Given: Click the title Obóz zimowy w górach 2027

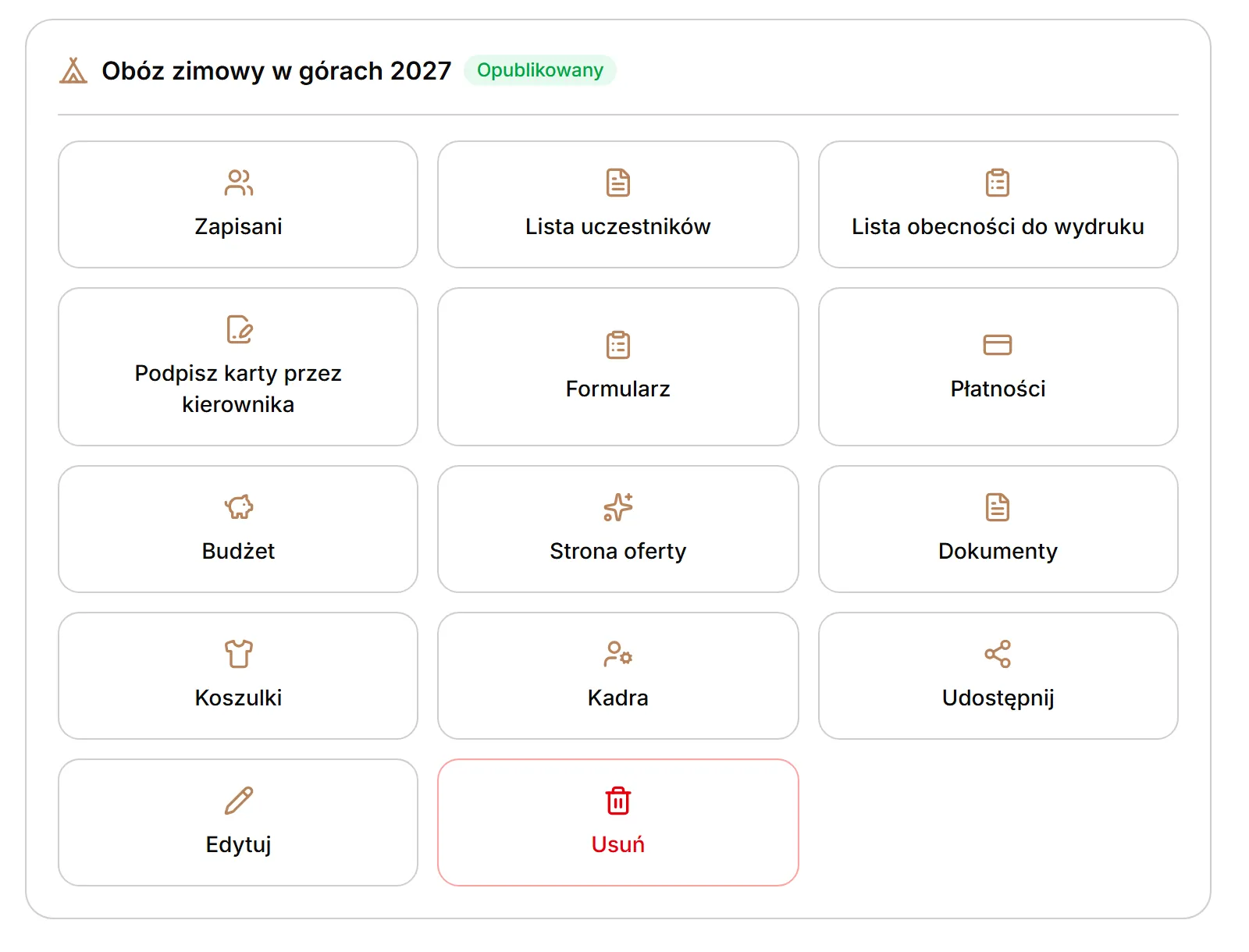Looking at the screenshot, I should click(x=276, y=71).
